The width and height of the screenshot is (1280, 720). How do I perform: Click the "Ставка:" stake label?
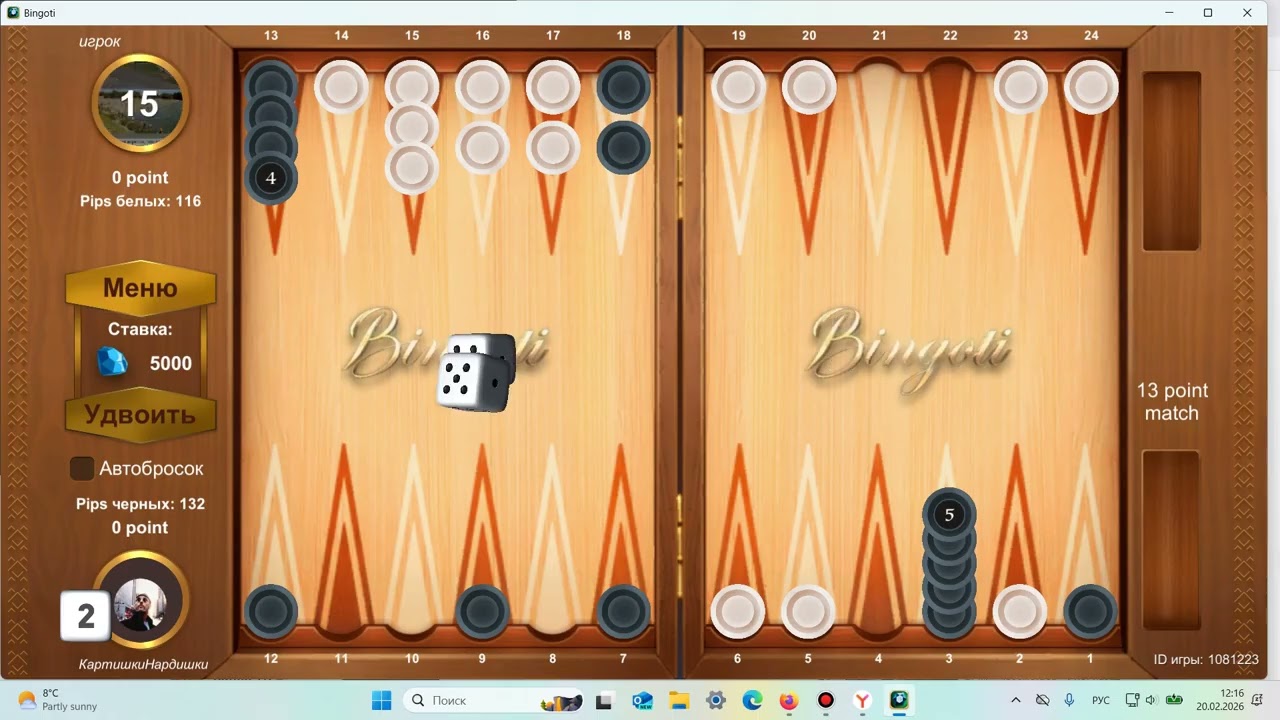coord(140,329)
